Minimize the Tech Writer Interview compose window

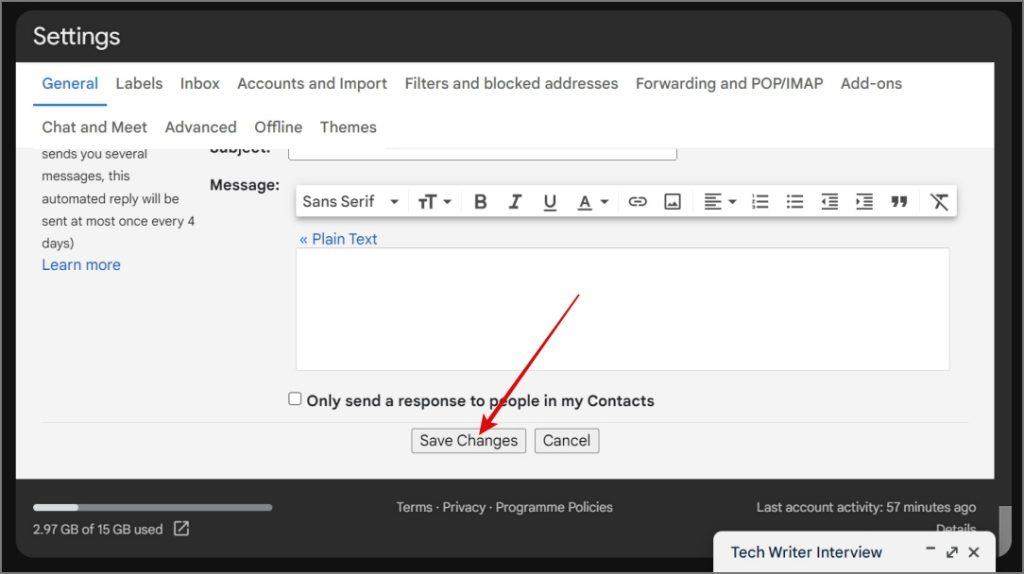coord(931,551)
